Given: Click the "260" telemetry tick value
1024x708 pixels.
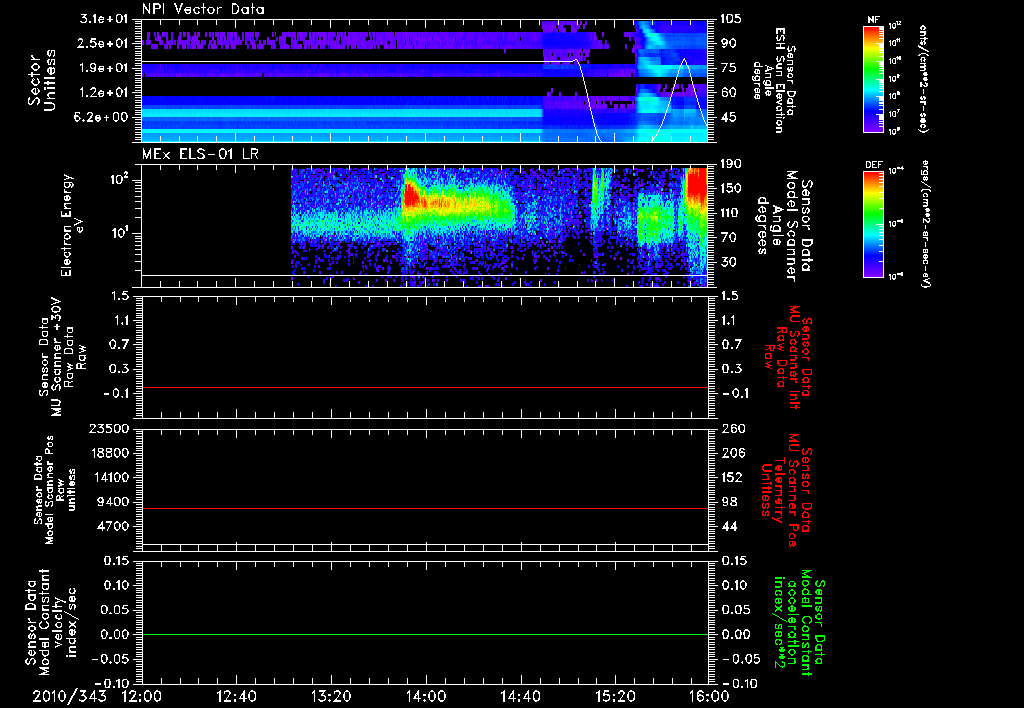Looking at the screenshot, I should [732, 428].
